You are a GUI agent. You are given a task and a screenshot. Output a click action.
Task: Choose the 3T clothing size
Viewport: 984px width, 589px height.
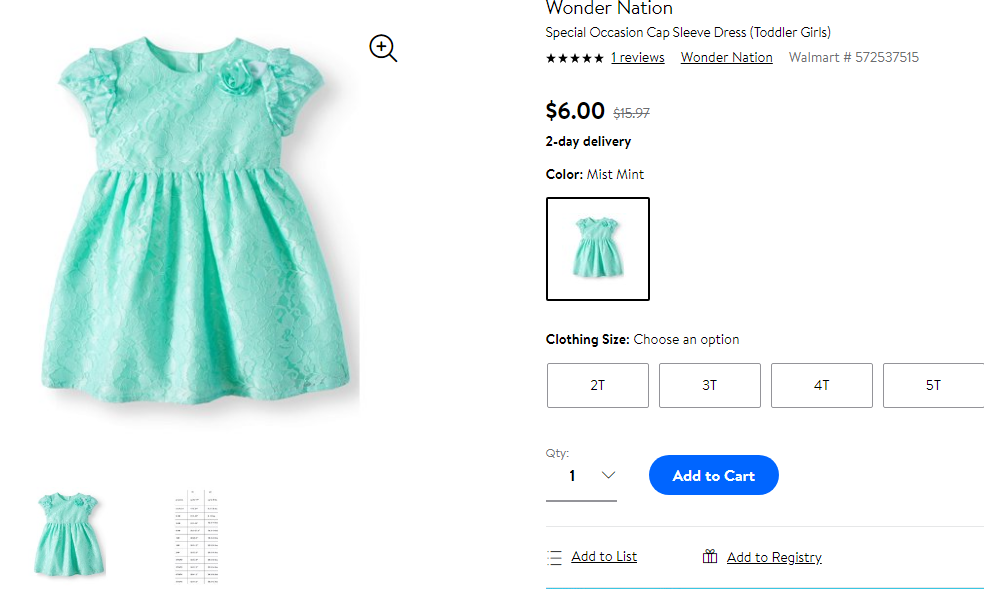click(710, 385)
